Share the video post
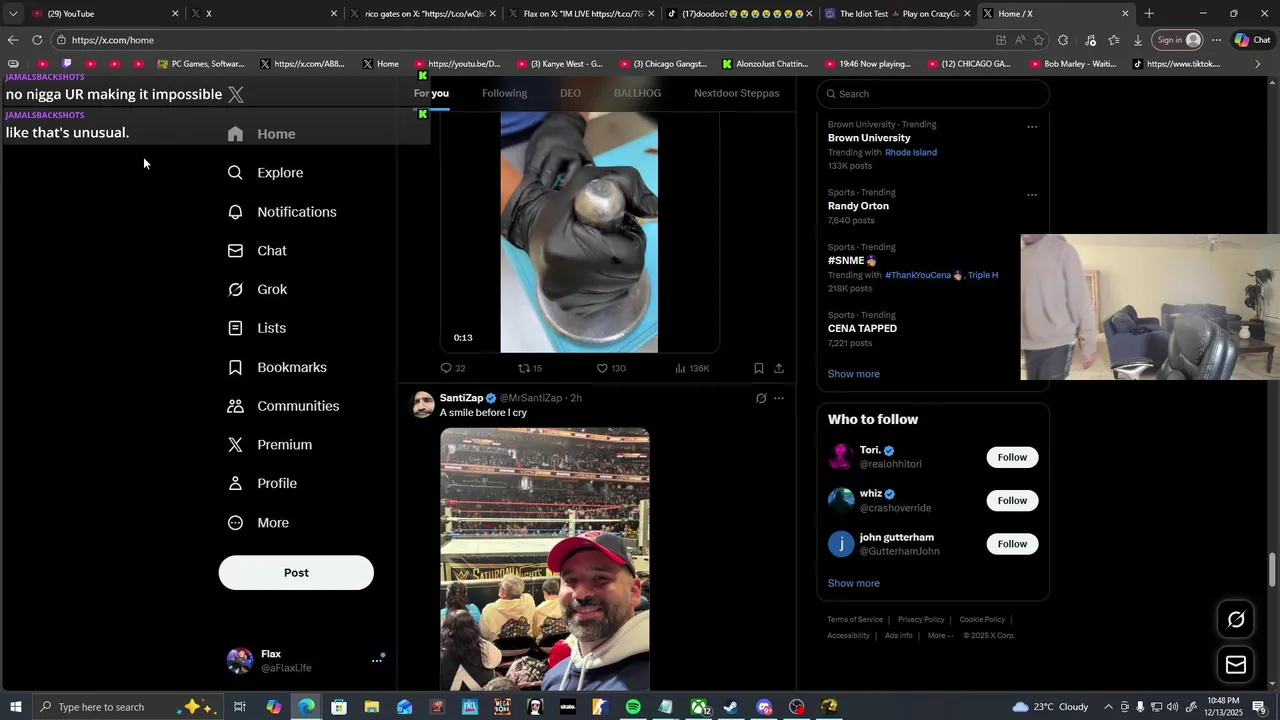Screen dimensions: 1280x720 pyautogui.click(x=779, y=368)
